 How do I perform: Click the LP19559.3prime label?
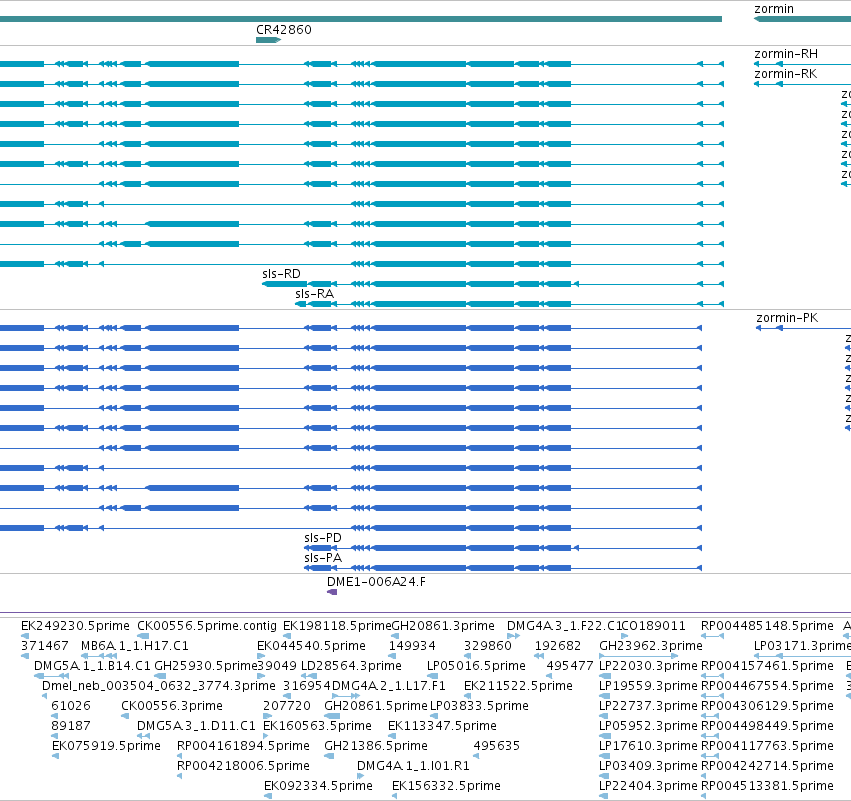(648, 685)
